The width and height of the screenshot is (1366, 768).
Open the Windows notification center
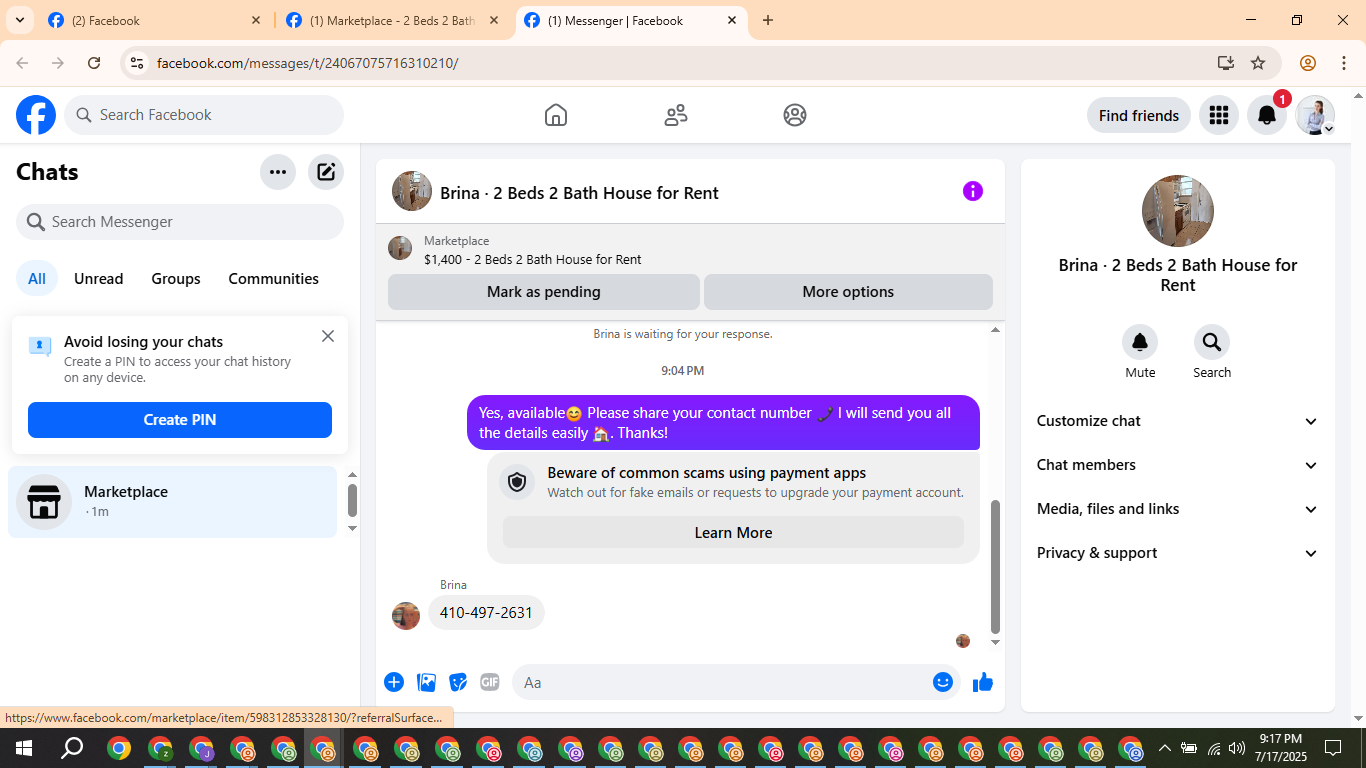(x=1332, y=748)
